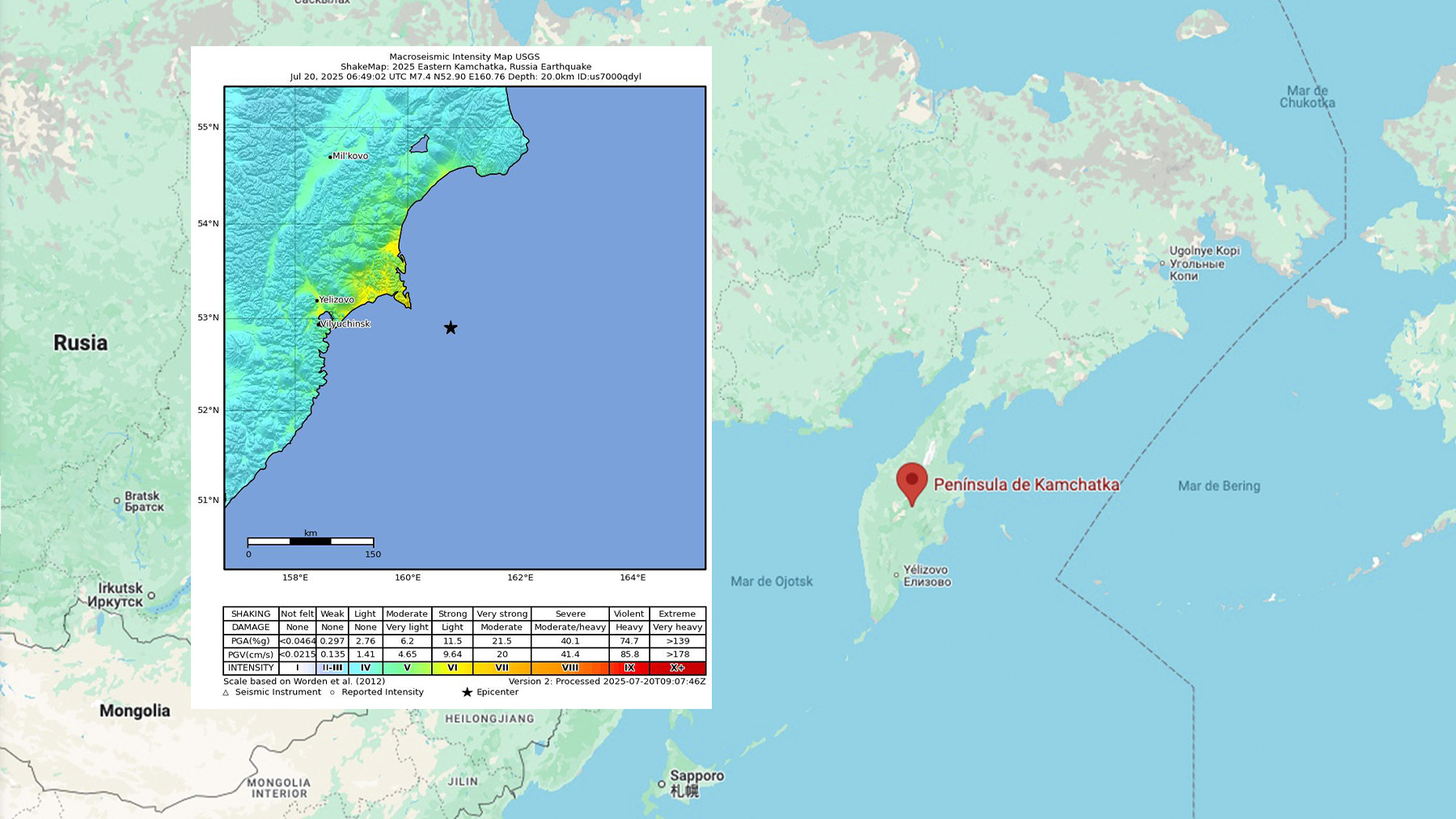Click the Mil'kovo city dot marker

(x=330, y=156)
